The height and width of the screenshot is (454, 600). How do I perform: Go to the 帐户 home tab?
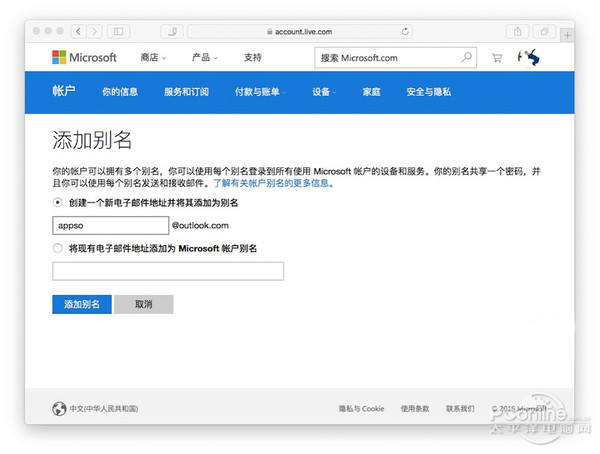tap(64, 91)
